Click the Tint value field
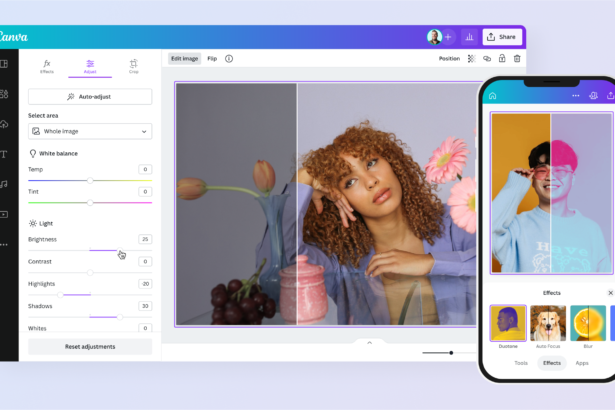This screenshot has width=615, height=410. (x=145, y=191)
